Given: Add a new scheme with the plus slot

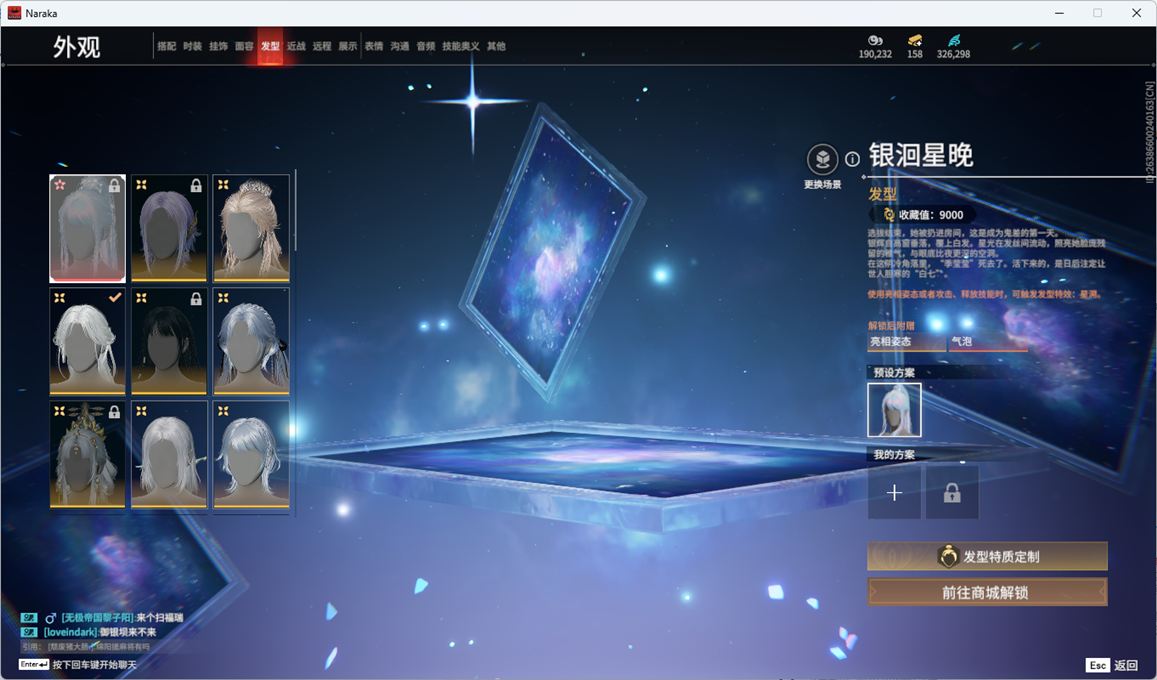Looking at the screenshot, I should click(894, 493).
